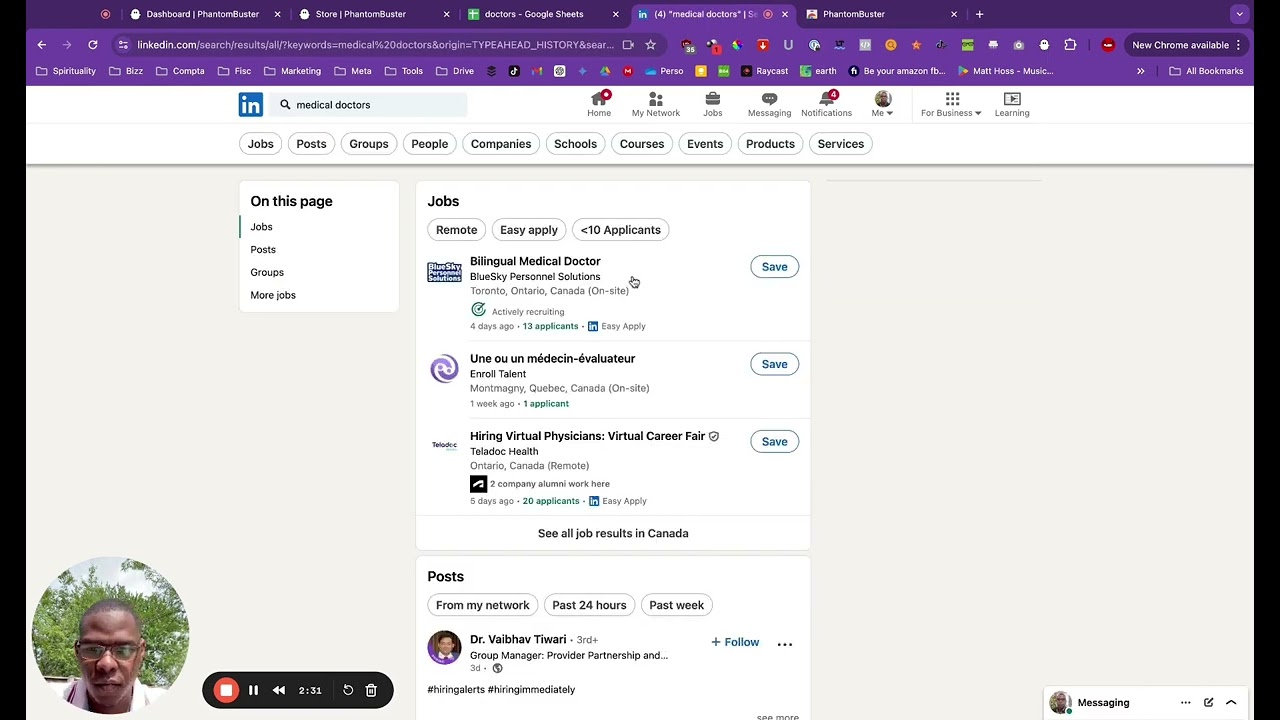Open the Marketing bookmarks folder
This screenshot has width=1280, height=720.
tap(292, 71)
